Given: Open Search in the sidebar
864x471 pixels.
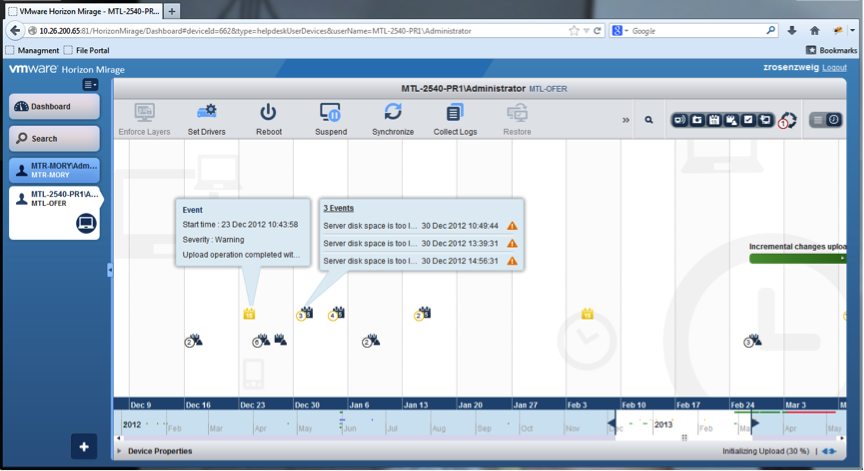Looking at the screenshot, I should coord(55,138).
